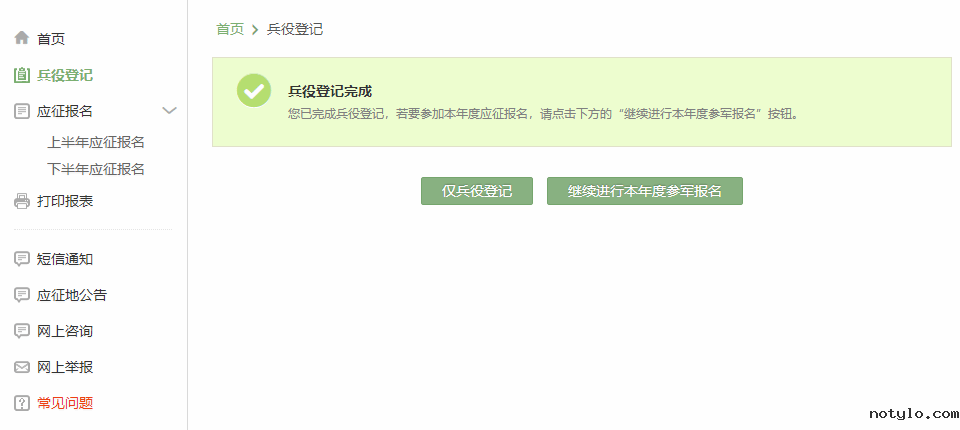Click the green checkmark success icon
960x430 pixels.
[254, 91]
